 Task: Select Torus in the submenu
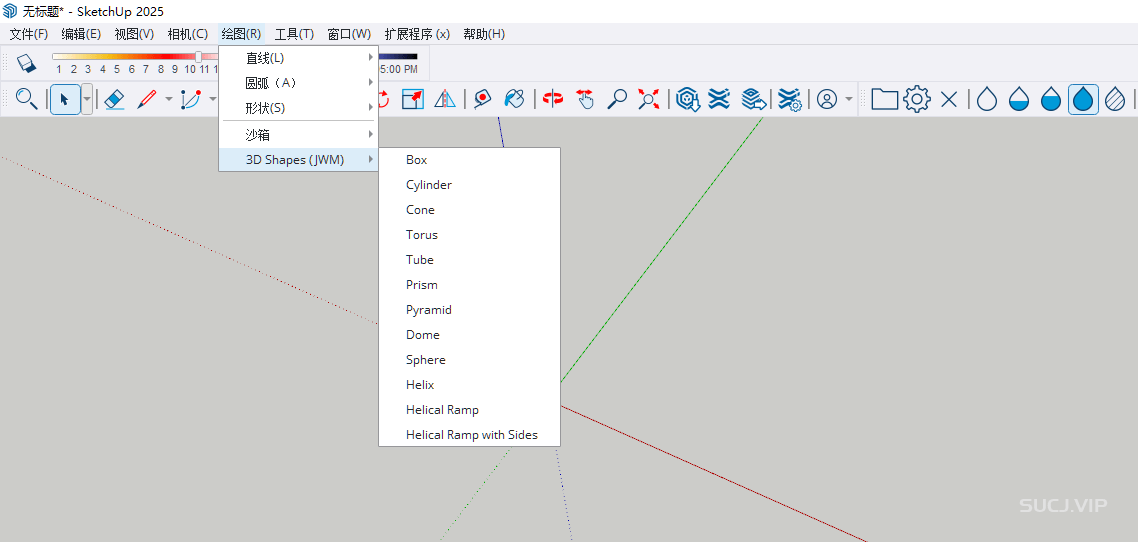(x=469, y=235)
